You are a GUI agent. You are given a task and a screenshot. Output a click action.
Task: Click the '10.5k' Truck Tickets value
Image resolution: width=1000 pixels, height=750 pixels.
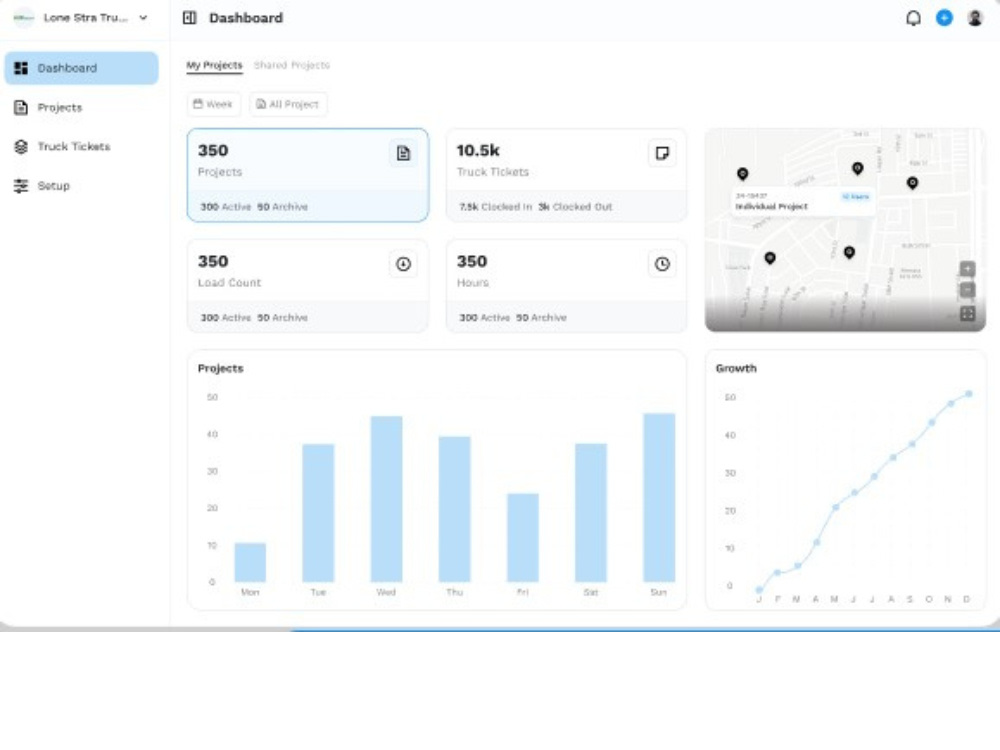tap(478, 151)
